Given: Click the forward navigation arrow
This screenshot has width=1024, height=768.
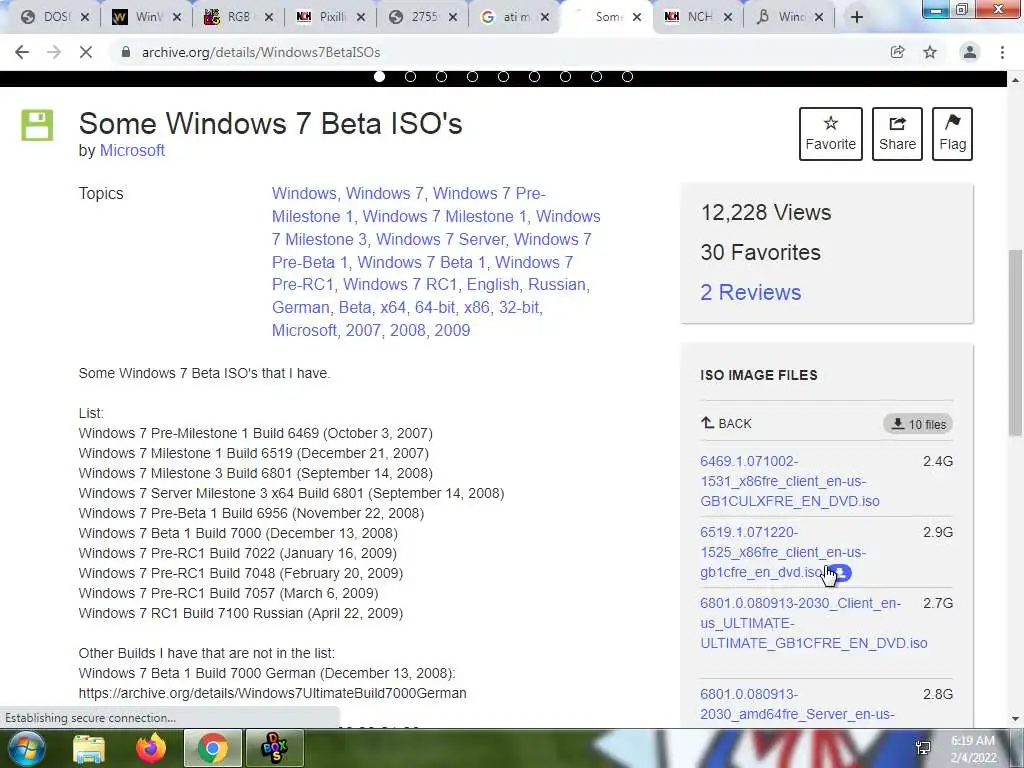Looking at the screenshot, I should (54, 52).
